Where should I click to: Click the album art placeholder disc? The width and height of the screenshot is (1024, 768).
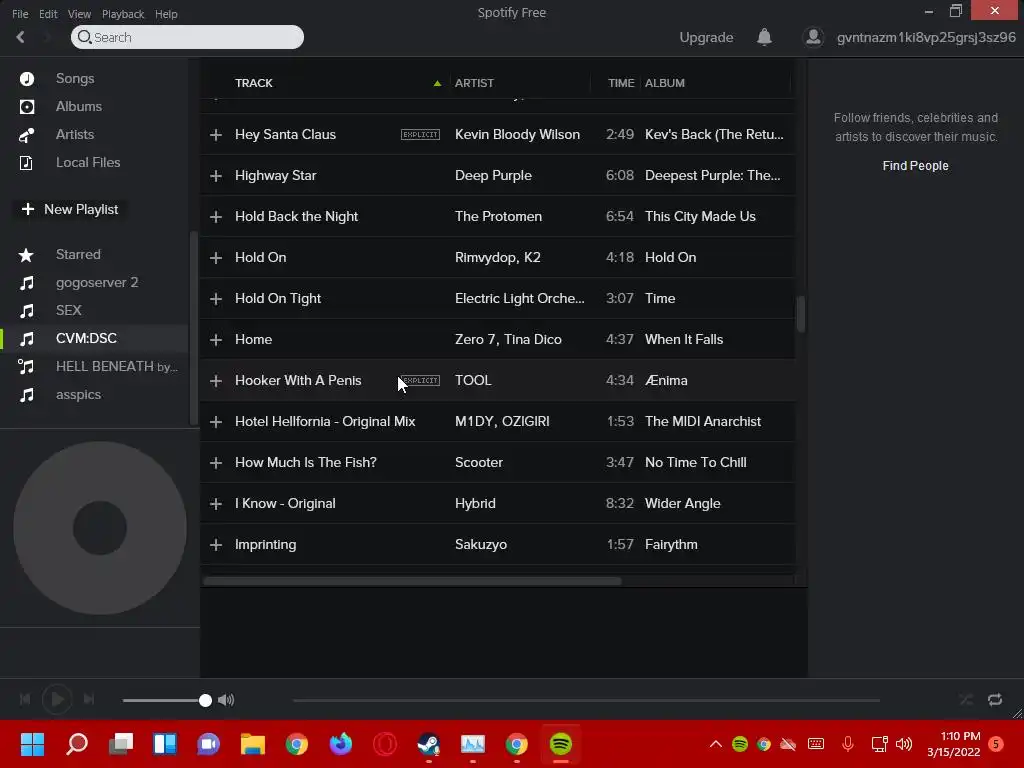pyautogui.click(x=100, y=528)
